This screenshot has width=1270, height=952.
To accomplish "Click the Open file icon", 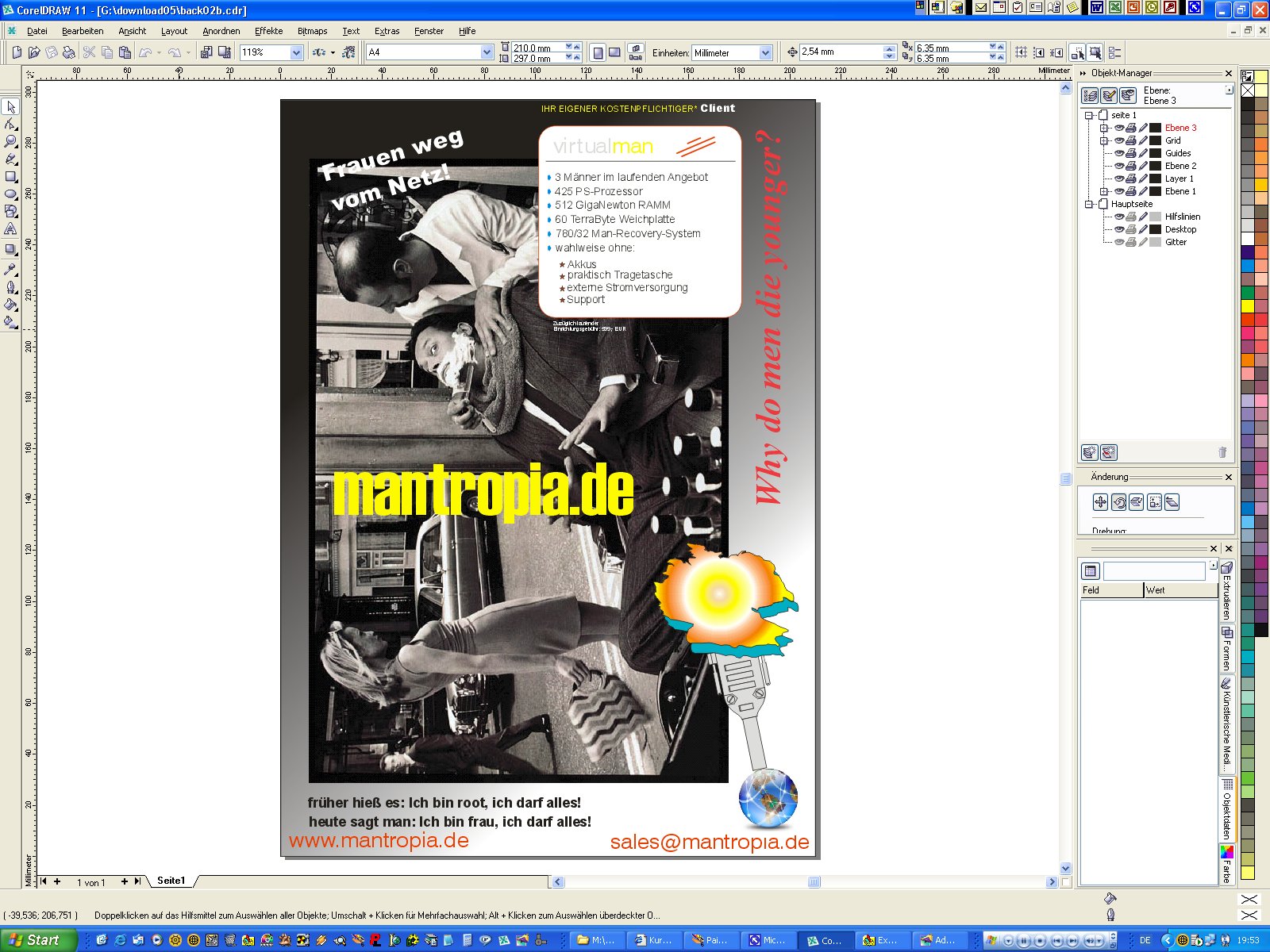I will (x=34, y=52).
